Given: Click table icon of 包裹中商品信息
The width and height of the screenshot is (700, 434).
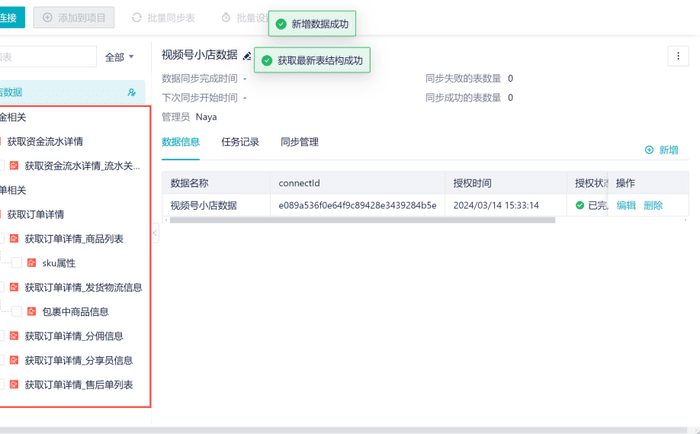Looking at the screenshot, I should click(31, 312).
